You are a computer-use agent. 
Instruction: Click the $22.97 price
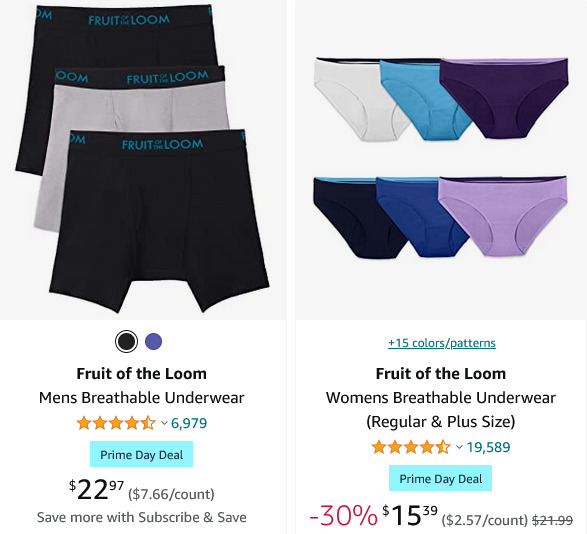(96, 490)
